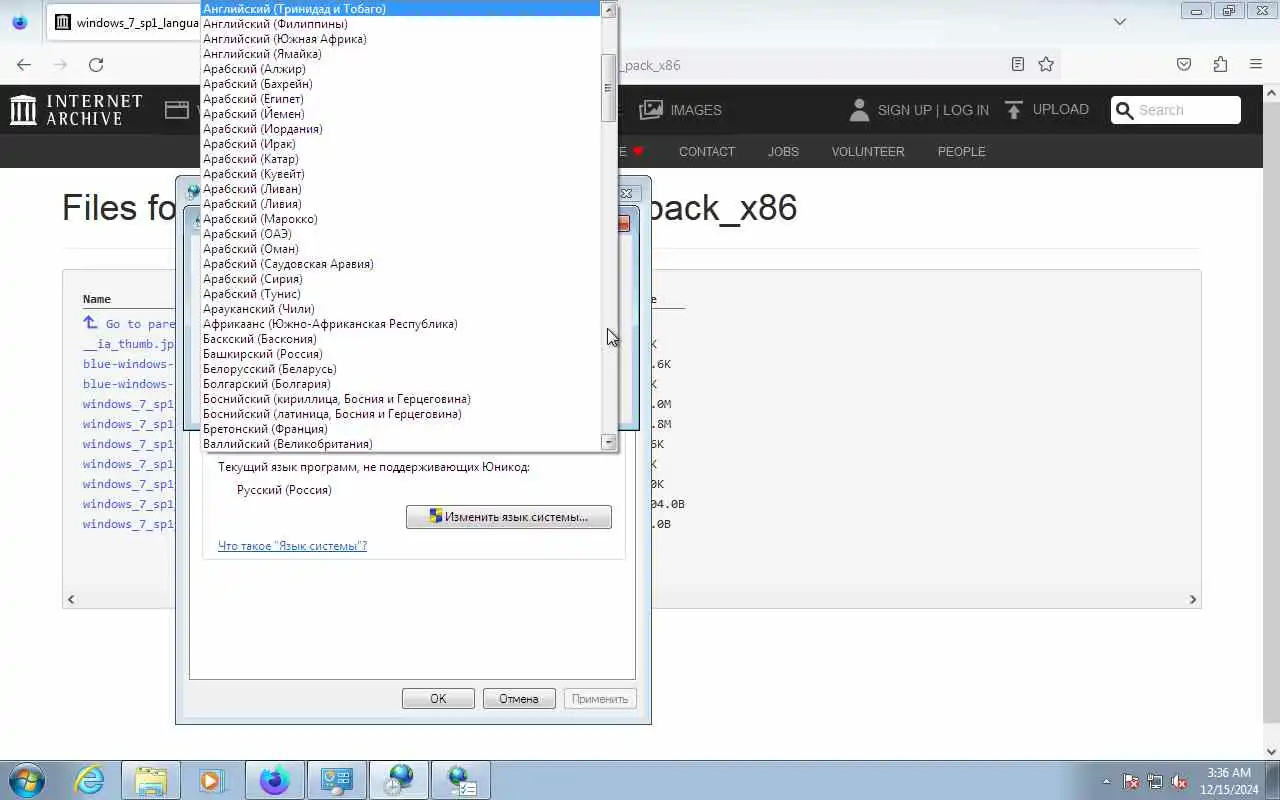Screen dimensions: 1280x800
Task: Select Арабский (Египет) option
Action: coord(400,99)
